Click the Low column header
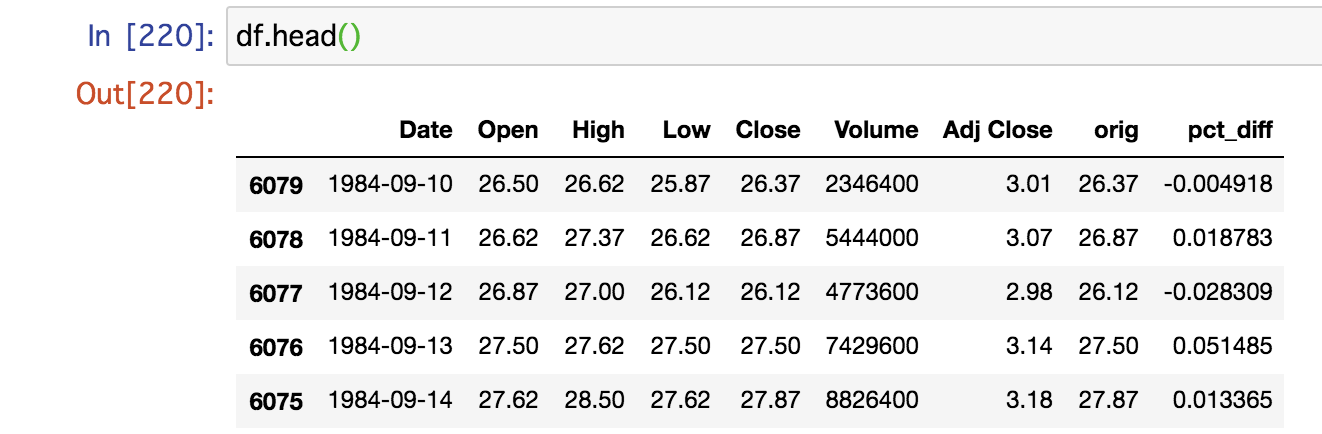Screen dimensions: 1322x434 [686, 130]
